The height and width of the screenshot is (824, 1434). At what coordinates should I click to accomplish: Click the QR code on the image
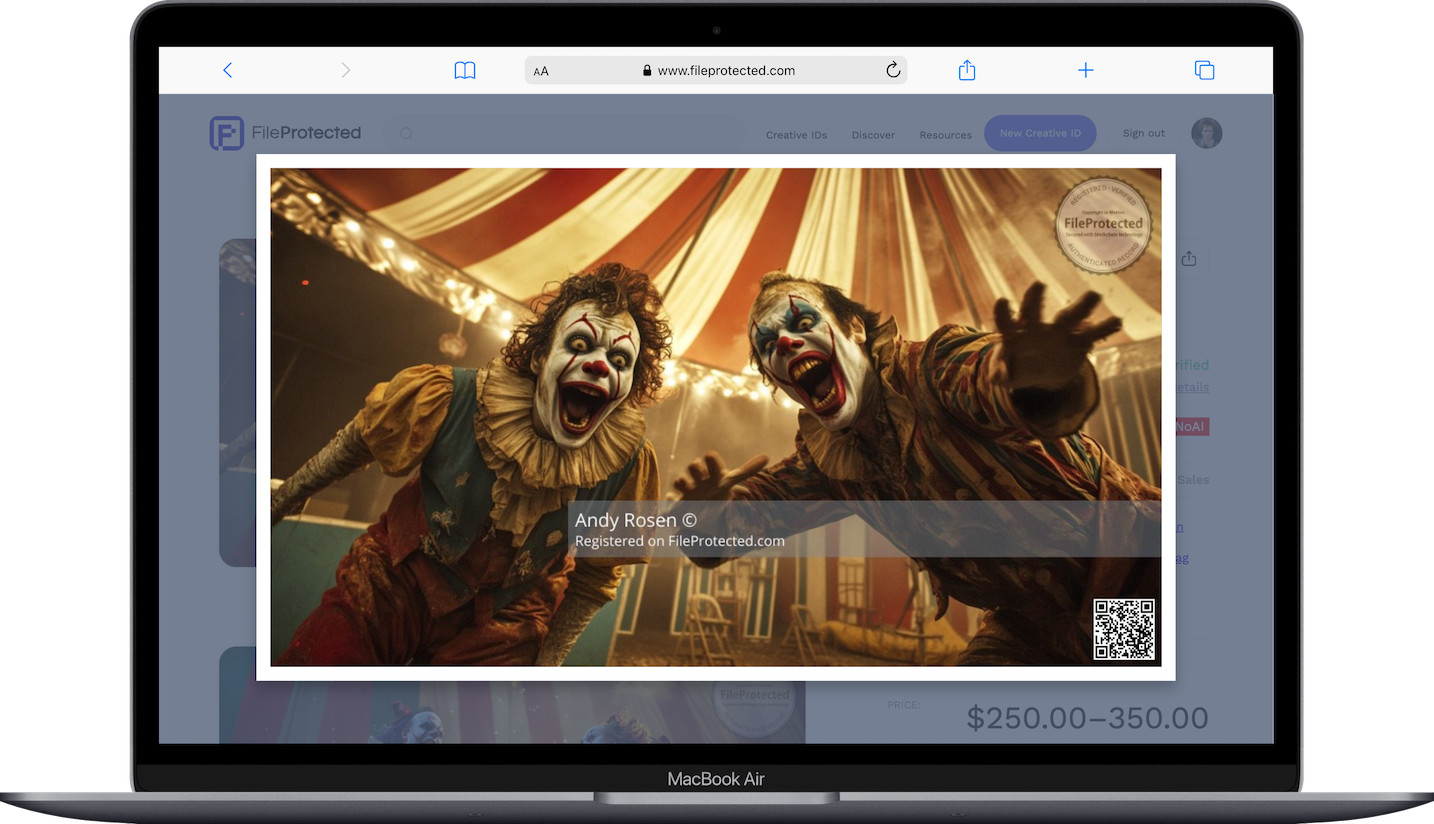[x=1124, y=629]
